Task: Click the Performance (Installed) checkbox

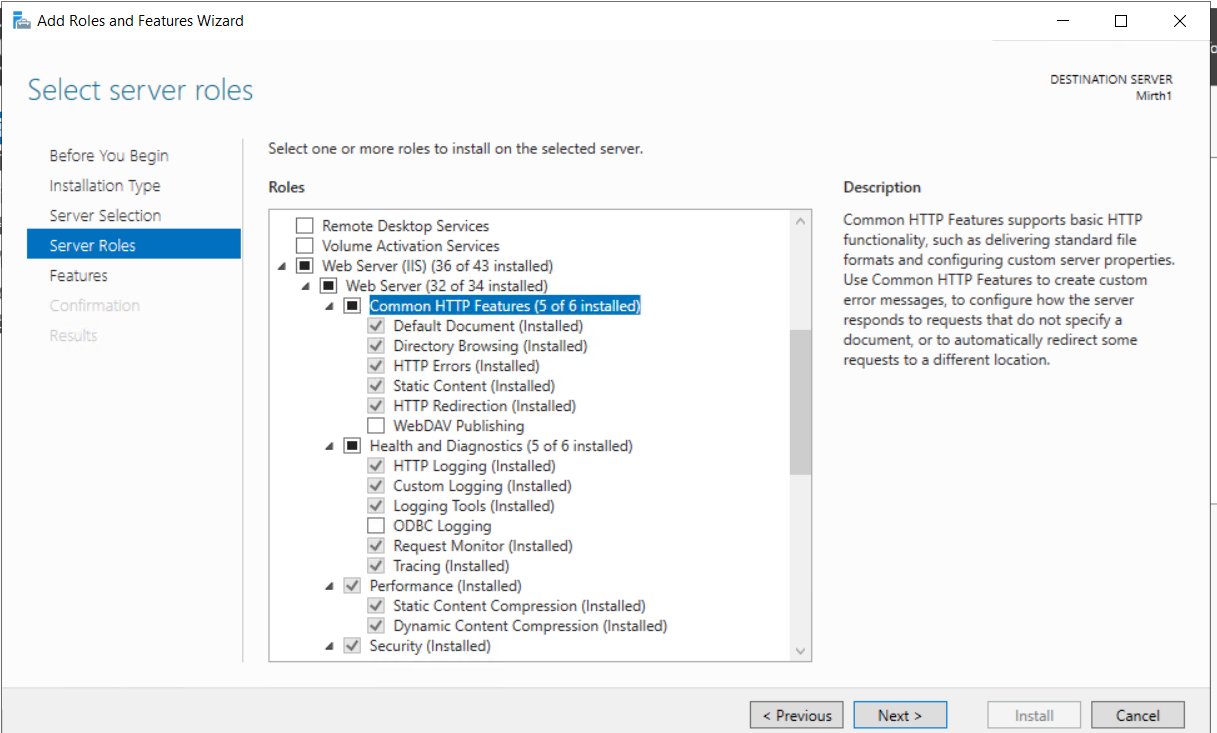Action: coord(352,586)
